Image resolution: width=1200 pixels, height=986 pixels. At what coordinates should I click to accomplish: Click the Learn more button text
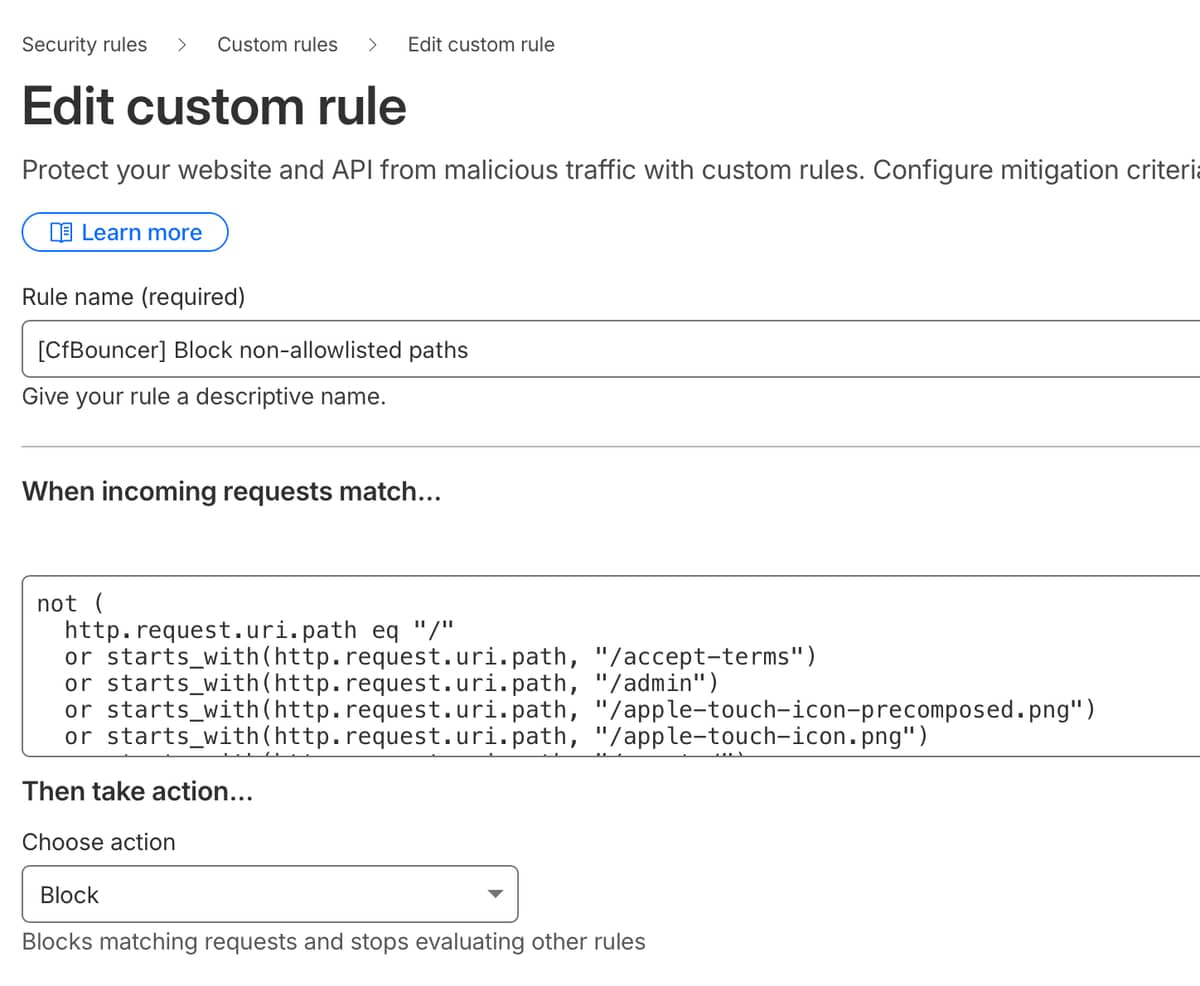coord(141,233)
